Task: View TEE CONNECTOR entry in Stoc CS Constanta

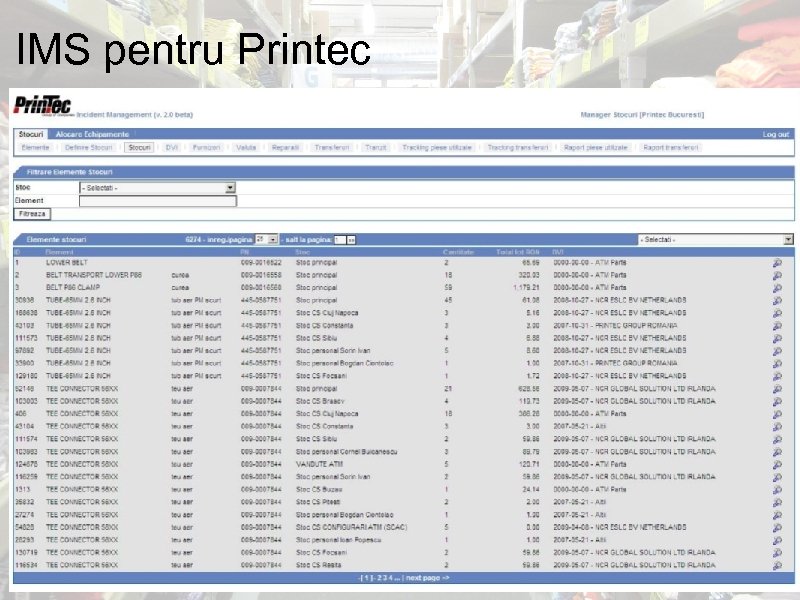Action: pos(777,427)
